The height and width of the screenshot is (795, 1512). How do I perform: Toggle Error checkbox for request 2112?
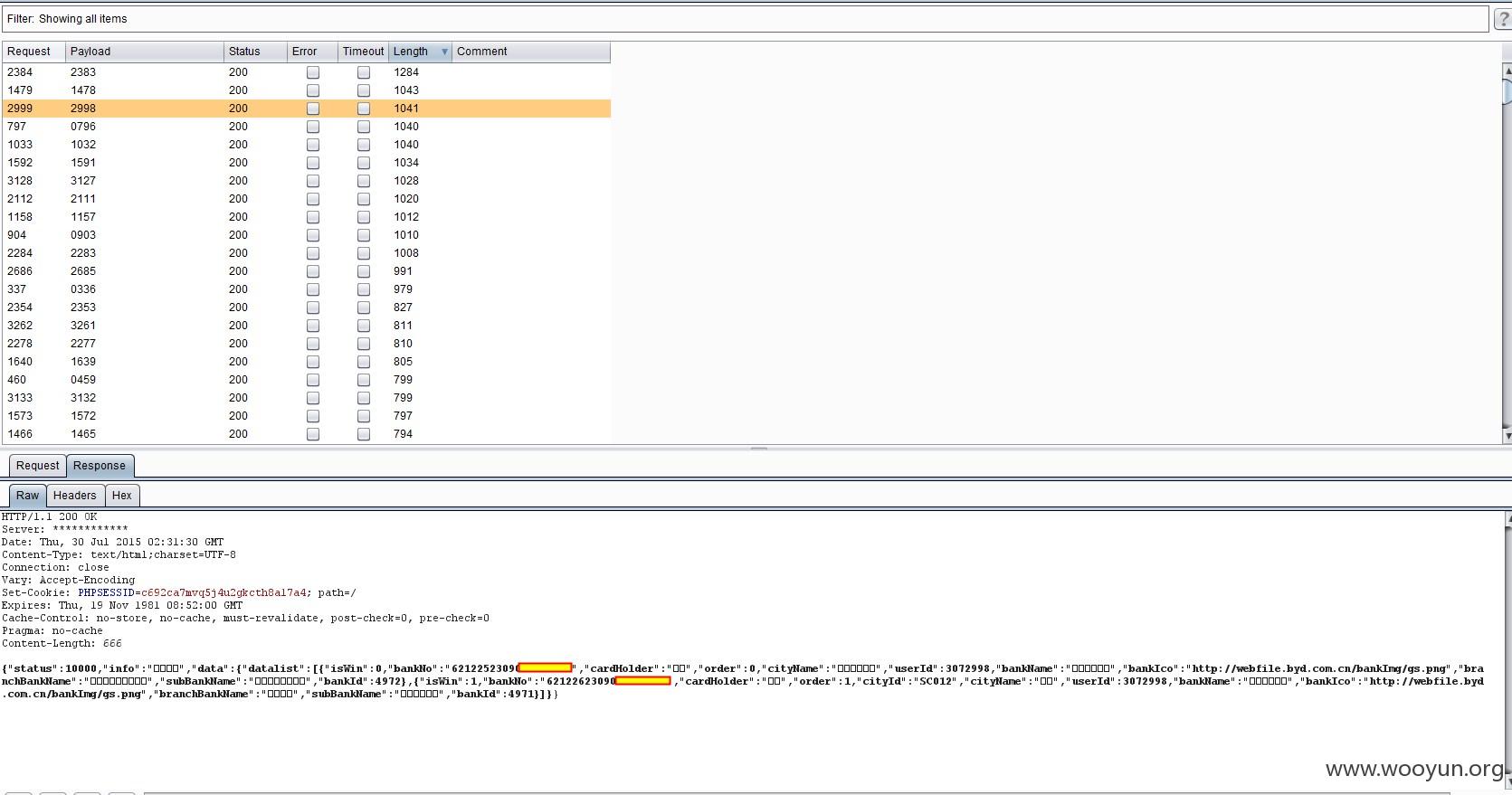point(313,199)
